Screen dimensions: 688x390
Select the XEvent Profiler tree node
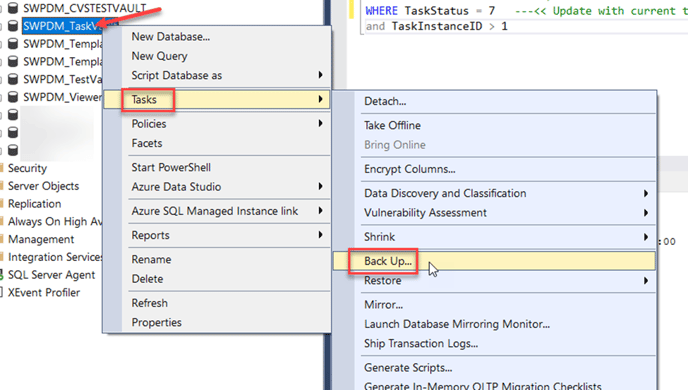pyautogui.click(x=44, y=293)
